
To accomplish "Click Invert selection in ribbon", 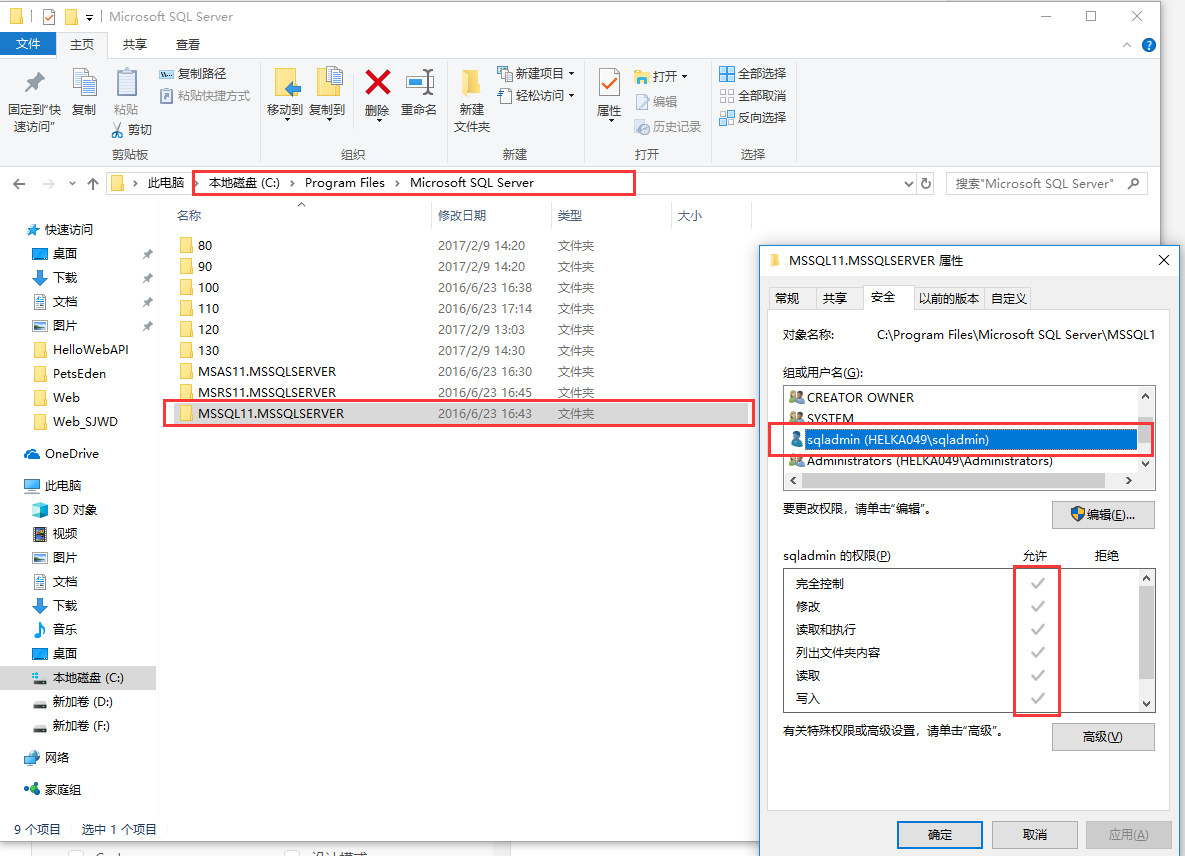I will pyautogui.click(x=753, y=117).
